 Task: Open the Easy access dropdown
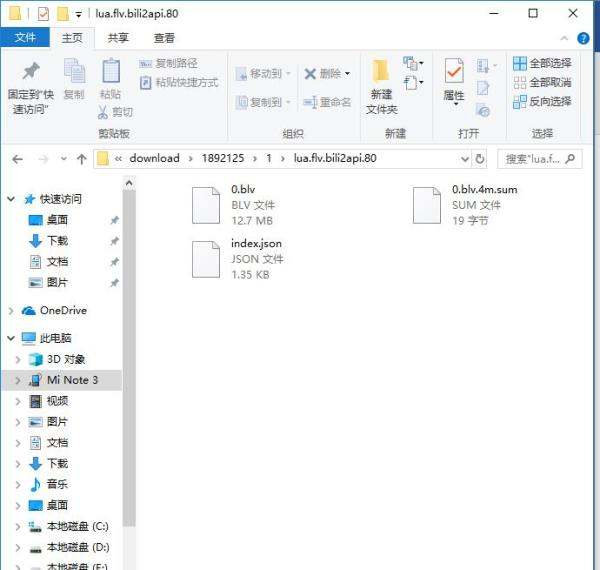413,82
